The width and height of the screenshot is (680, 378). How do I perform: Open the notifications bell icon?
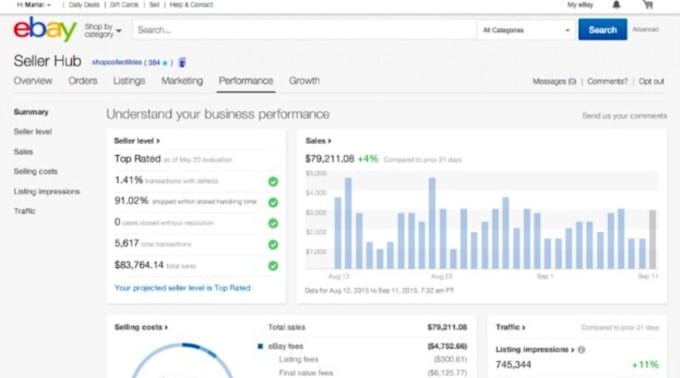[x=616, y=5]
